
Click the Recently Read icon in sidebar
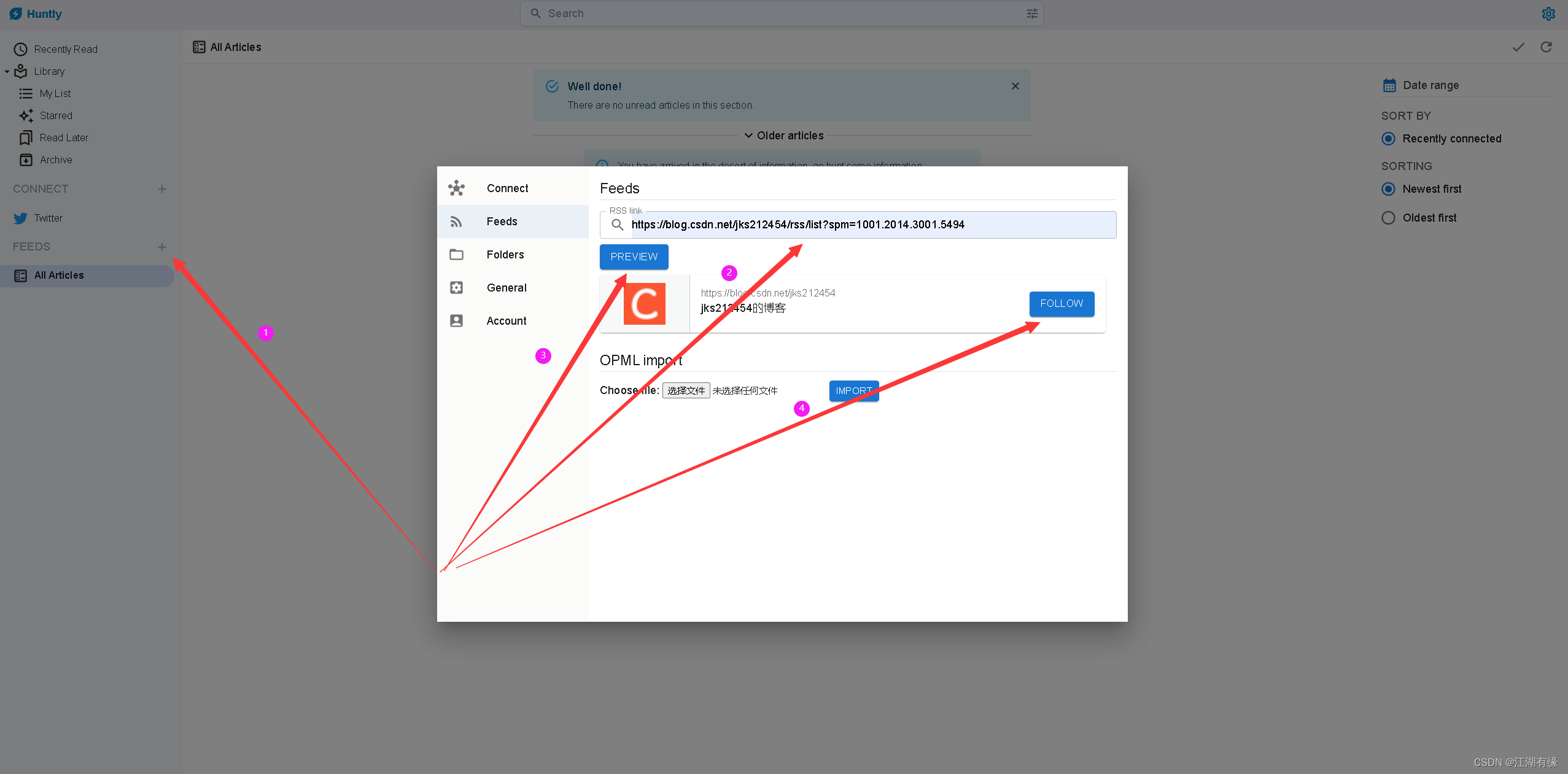[20, 48]
